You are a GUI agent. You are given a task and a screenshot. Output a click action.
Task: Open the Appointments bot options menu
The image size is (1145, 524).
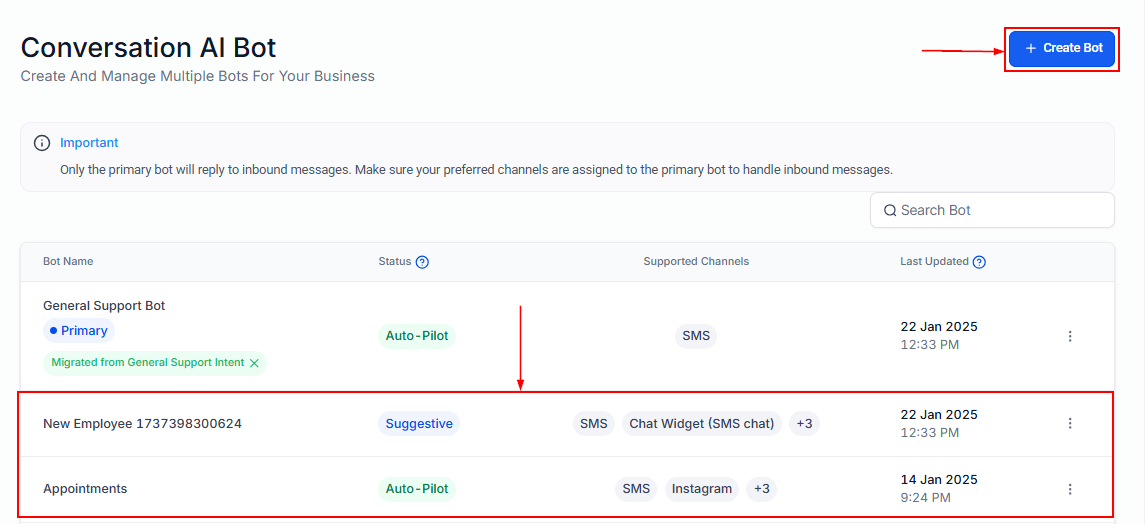tap(1070, 489)
